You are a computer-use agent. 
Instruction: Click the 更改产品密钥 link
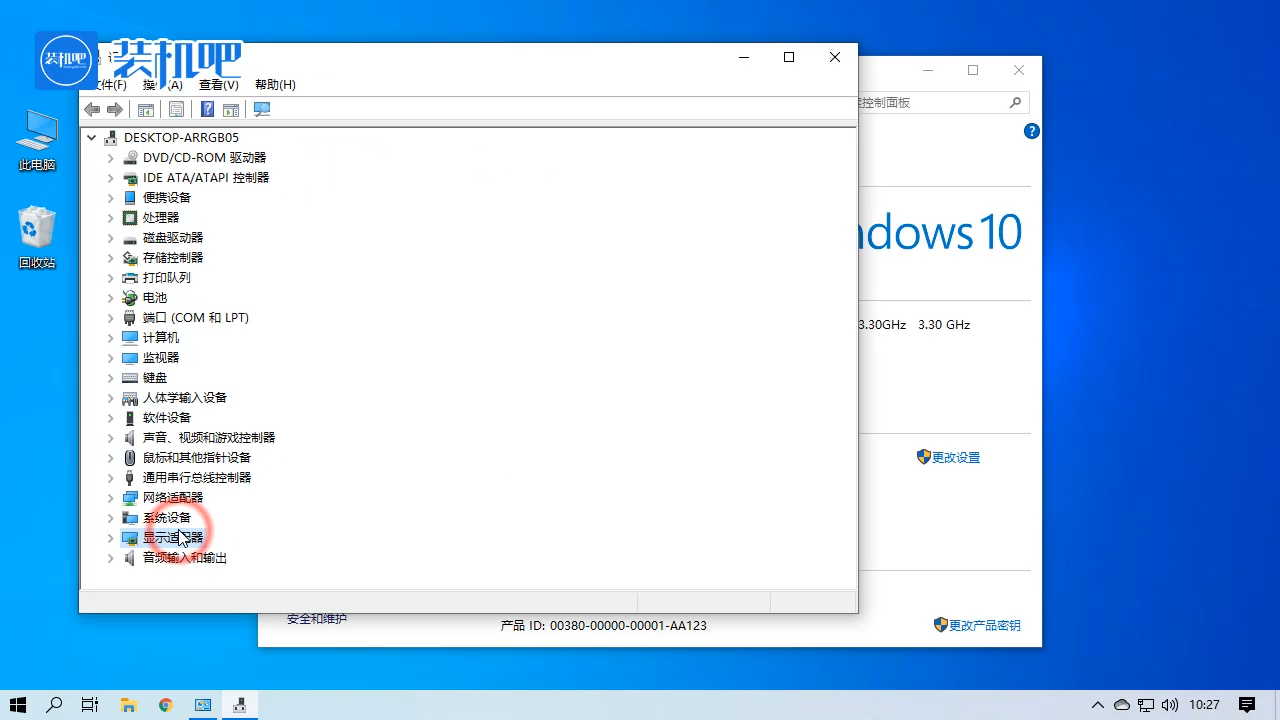[984, 625]
